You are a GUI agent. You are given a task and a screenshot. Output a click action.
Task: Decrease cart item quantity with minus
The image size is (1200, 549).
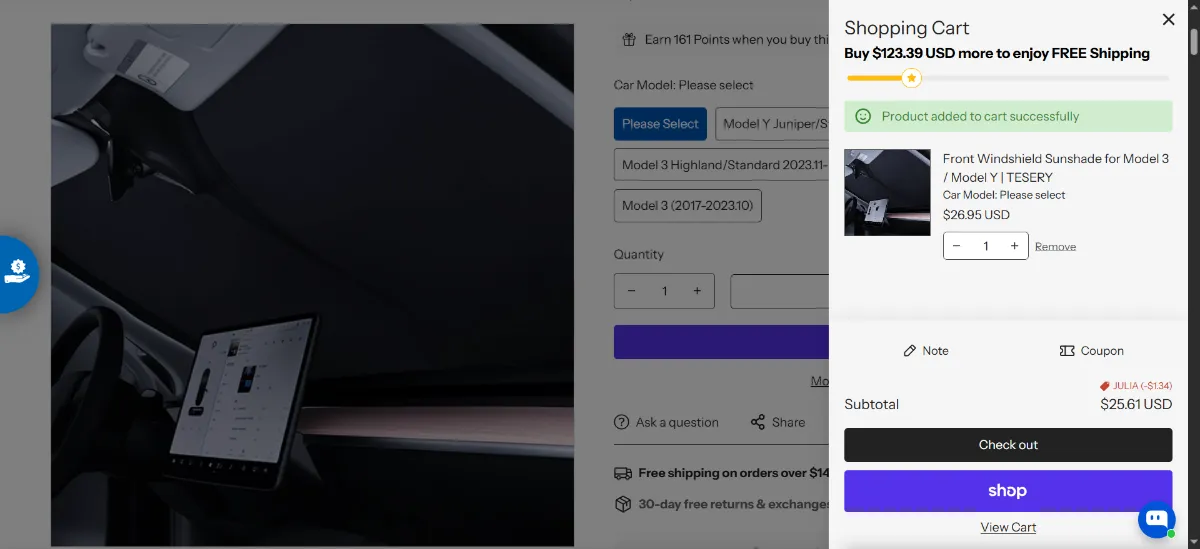[x=957, y=246]
